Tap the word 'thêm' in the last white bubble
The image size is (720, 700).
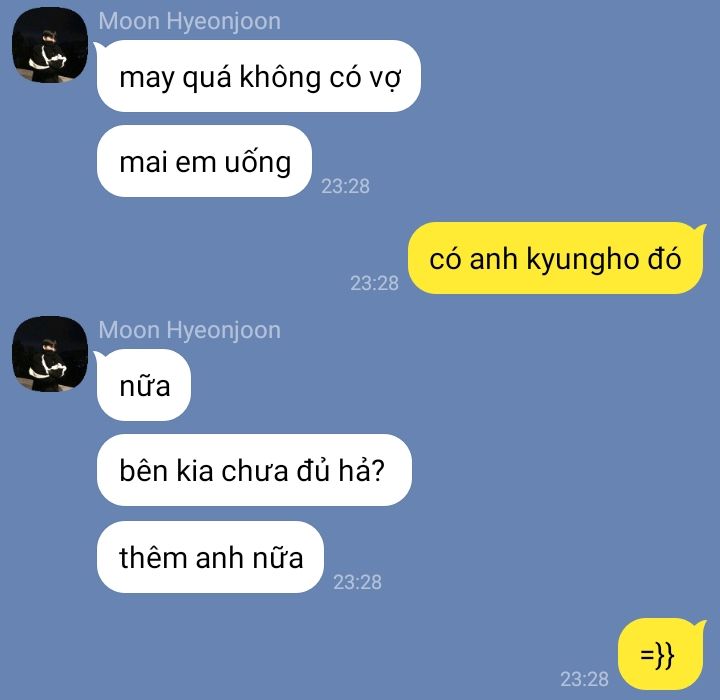coord(153,558)
